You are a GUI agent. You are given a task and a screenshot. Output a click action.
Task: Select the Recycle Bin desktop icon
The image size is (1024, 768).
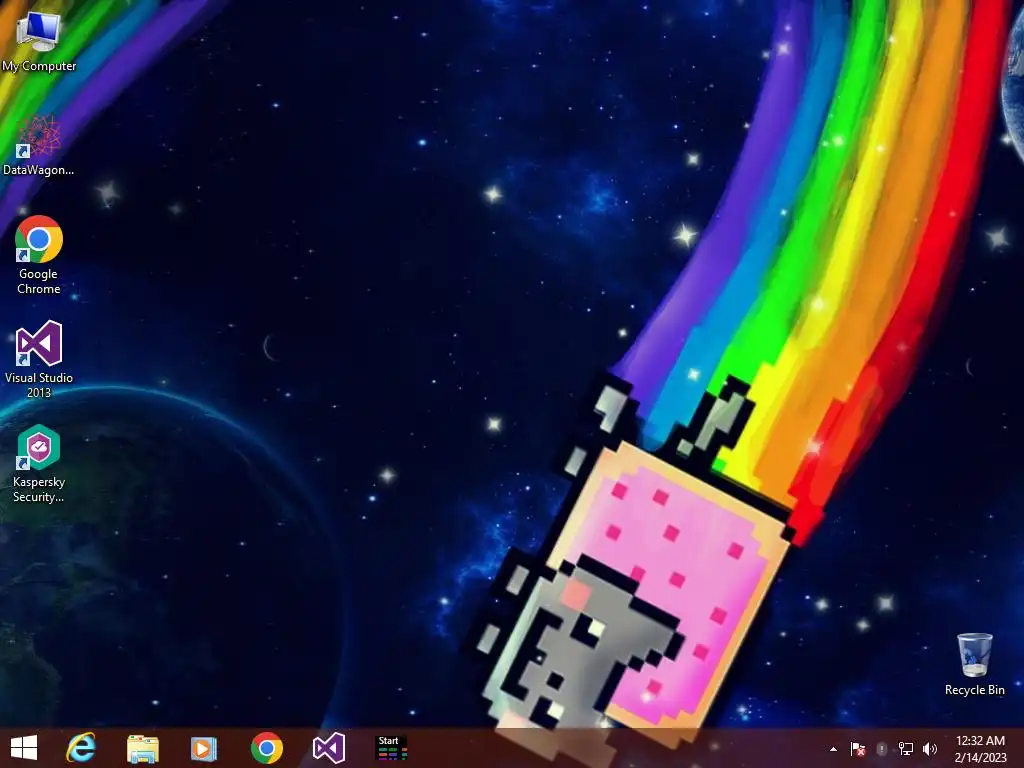pyautogui.click(x=974, y=664)
